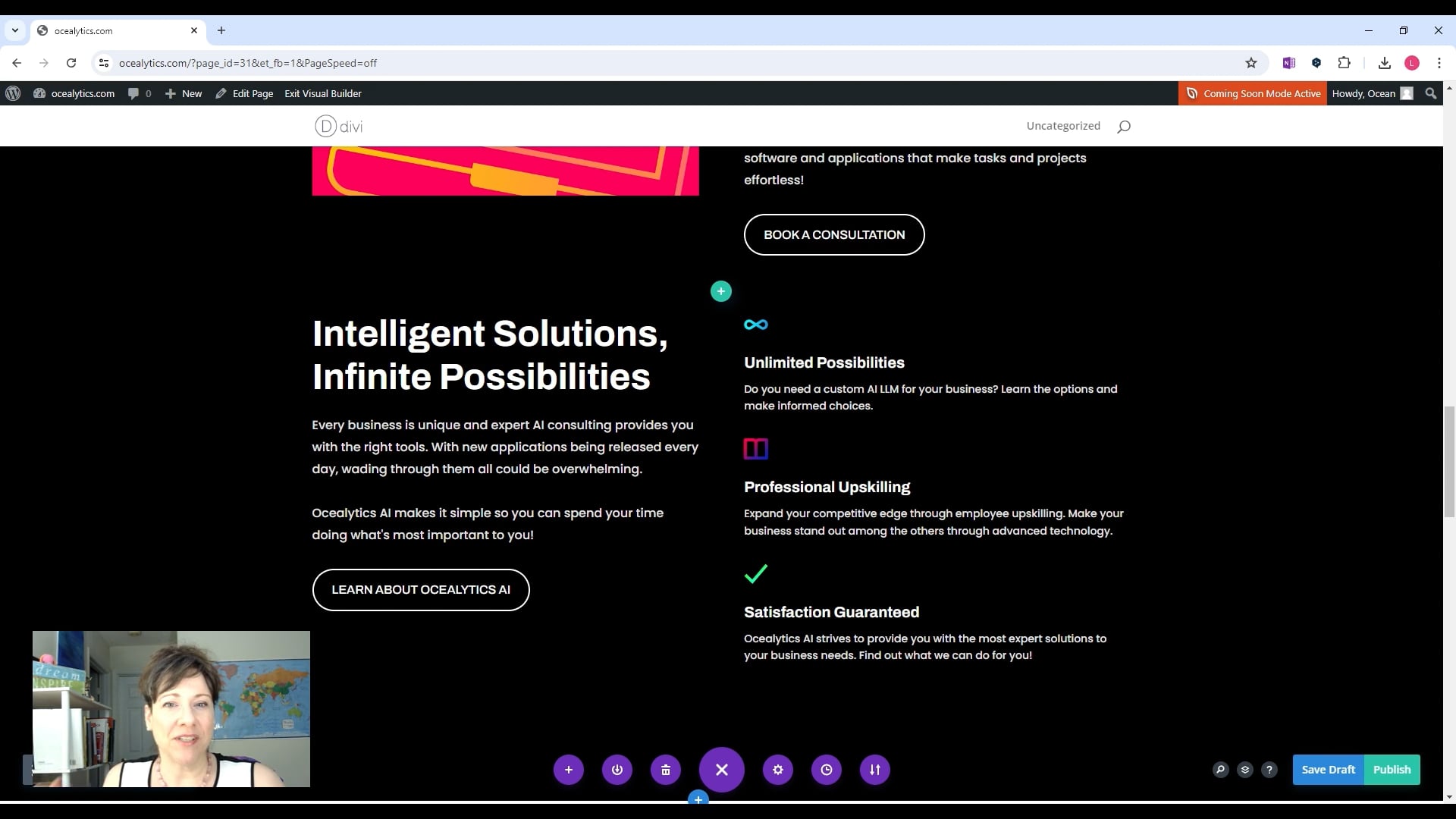Open the WordPress logo admin menu
This screenshot has width=1456, height=819.
coord(13,93)
